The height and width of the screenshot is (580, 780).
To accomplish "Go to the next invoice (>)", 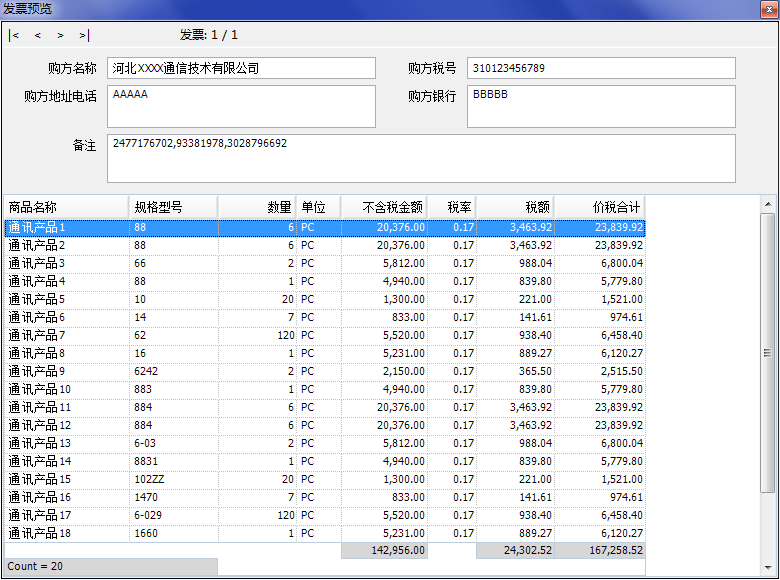I will coord(60,35).
